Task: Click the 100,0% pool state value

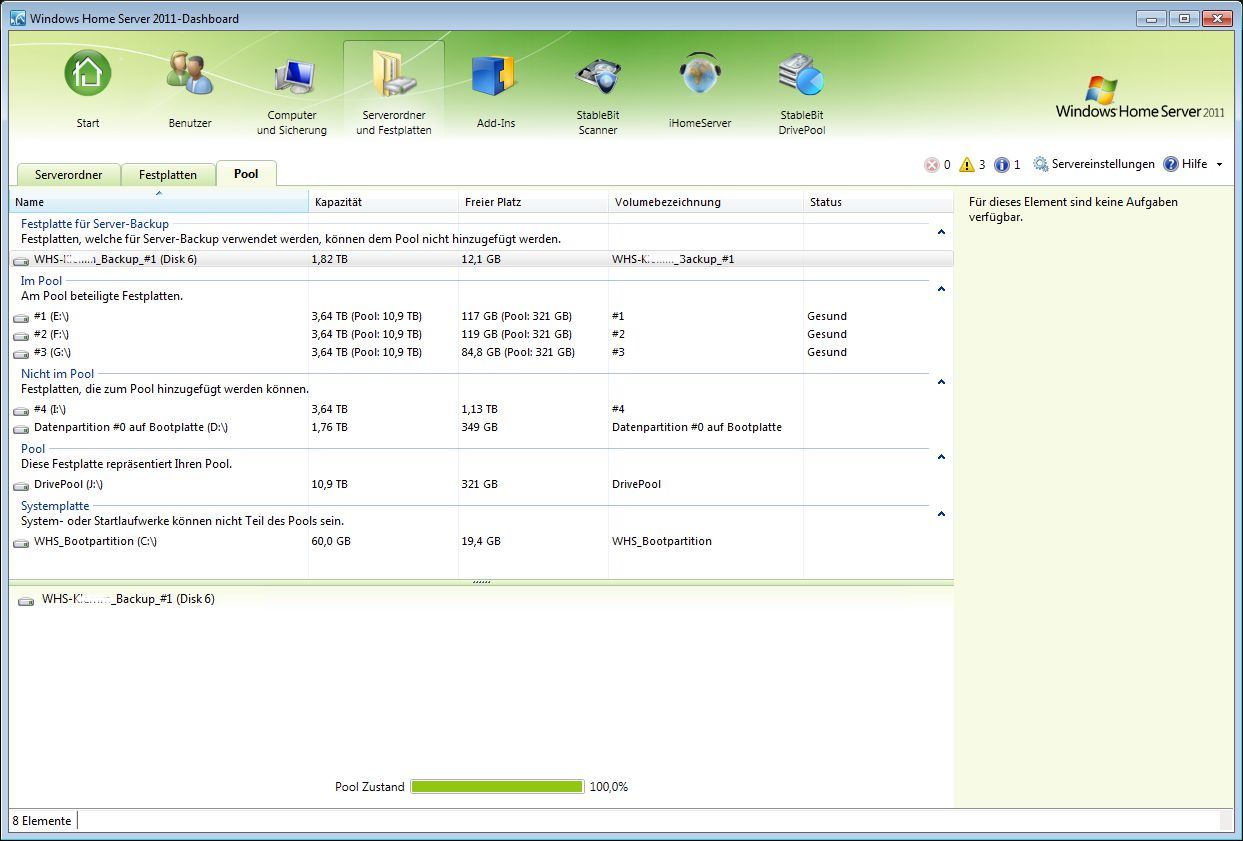Action: pos(609,787)
